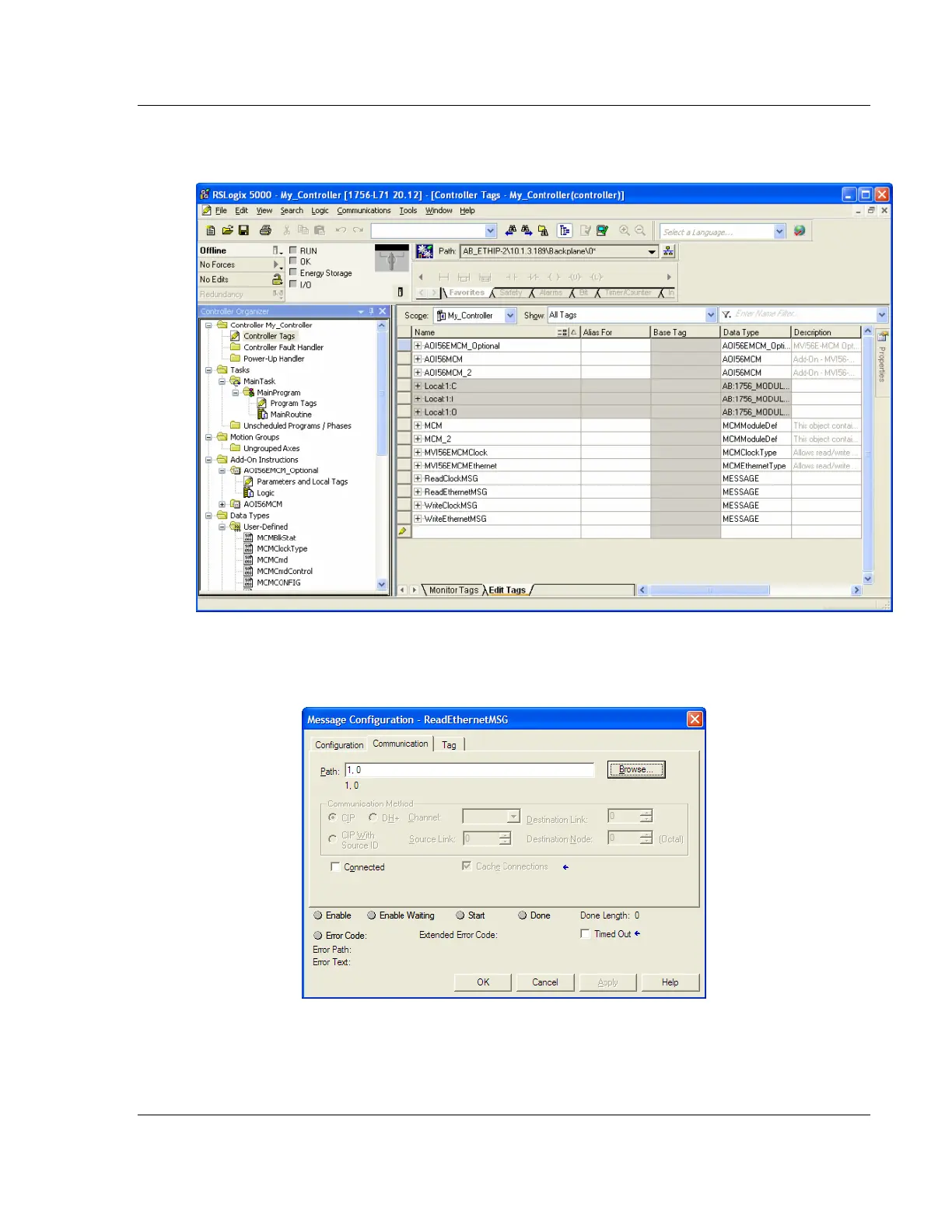Viewport: 952px width, 1232px height.
Task: Collapse the Tasks tree node
Action: (208, 370)
